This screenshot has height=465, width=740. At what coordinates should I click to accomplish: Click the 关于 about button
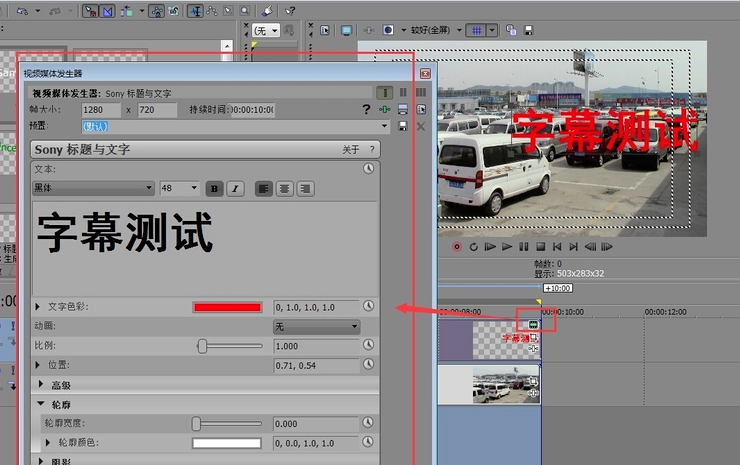(x=350, y=149)
